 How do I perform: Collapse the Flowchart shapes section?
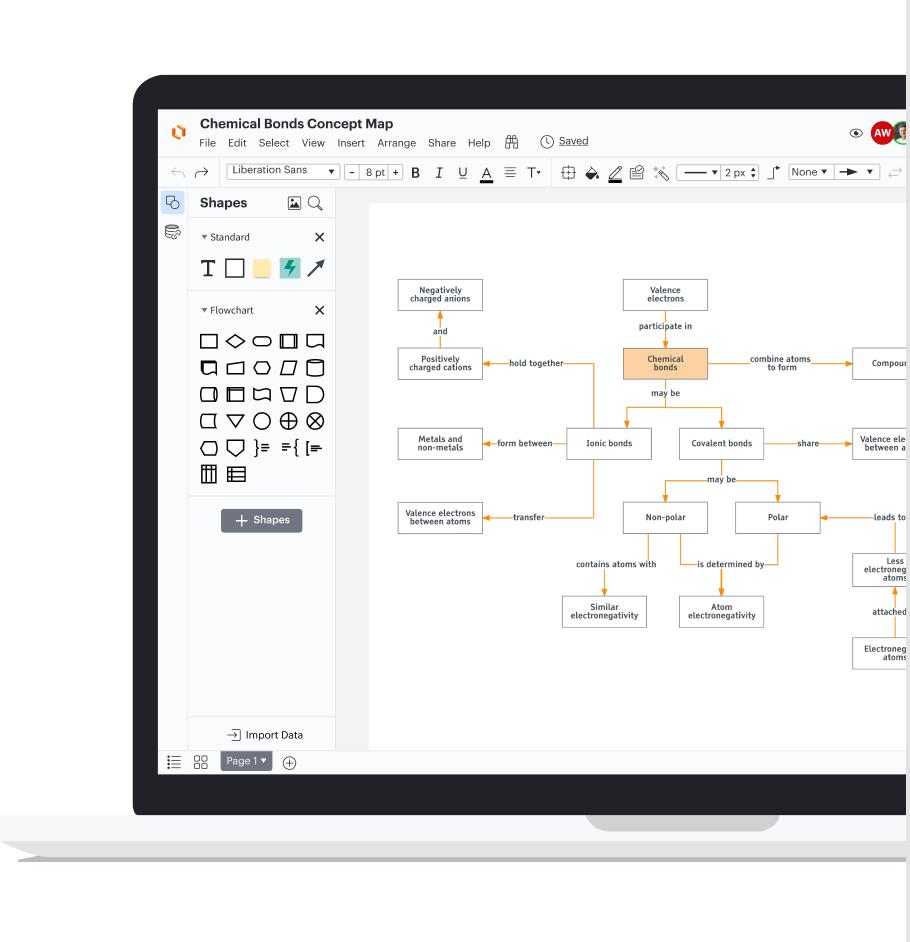(x=205, y=311)
